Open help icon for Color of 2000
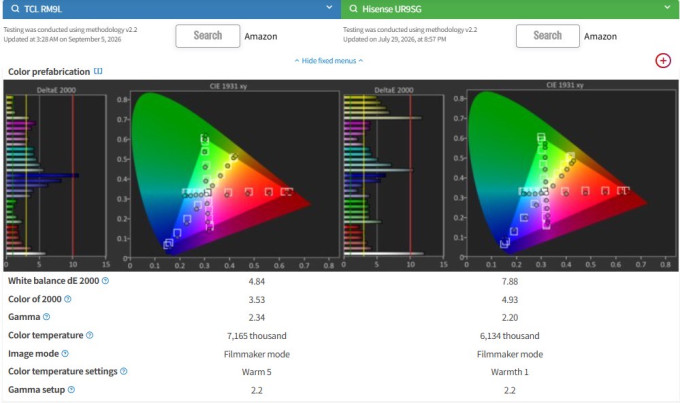680x403 pixels. coord(68,299)
